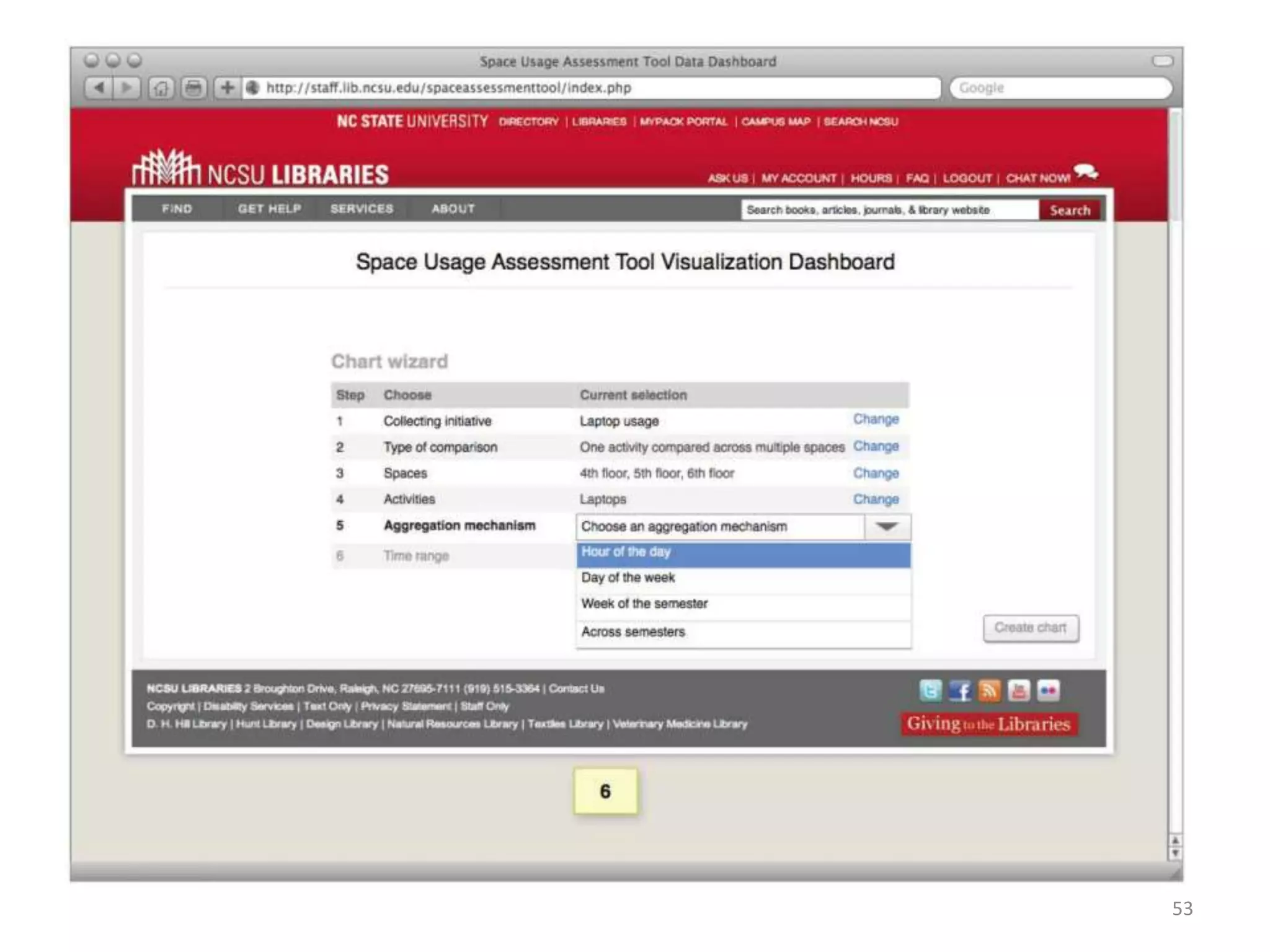Click the plus add-bookmark button
1270x952 pixels.
pos(227,88)
